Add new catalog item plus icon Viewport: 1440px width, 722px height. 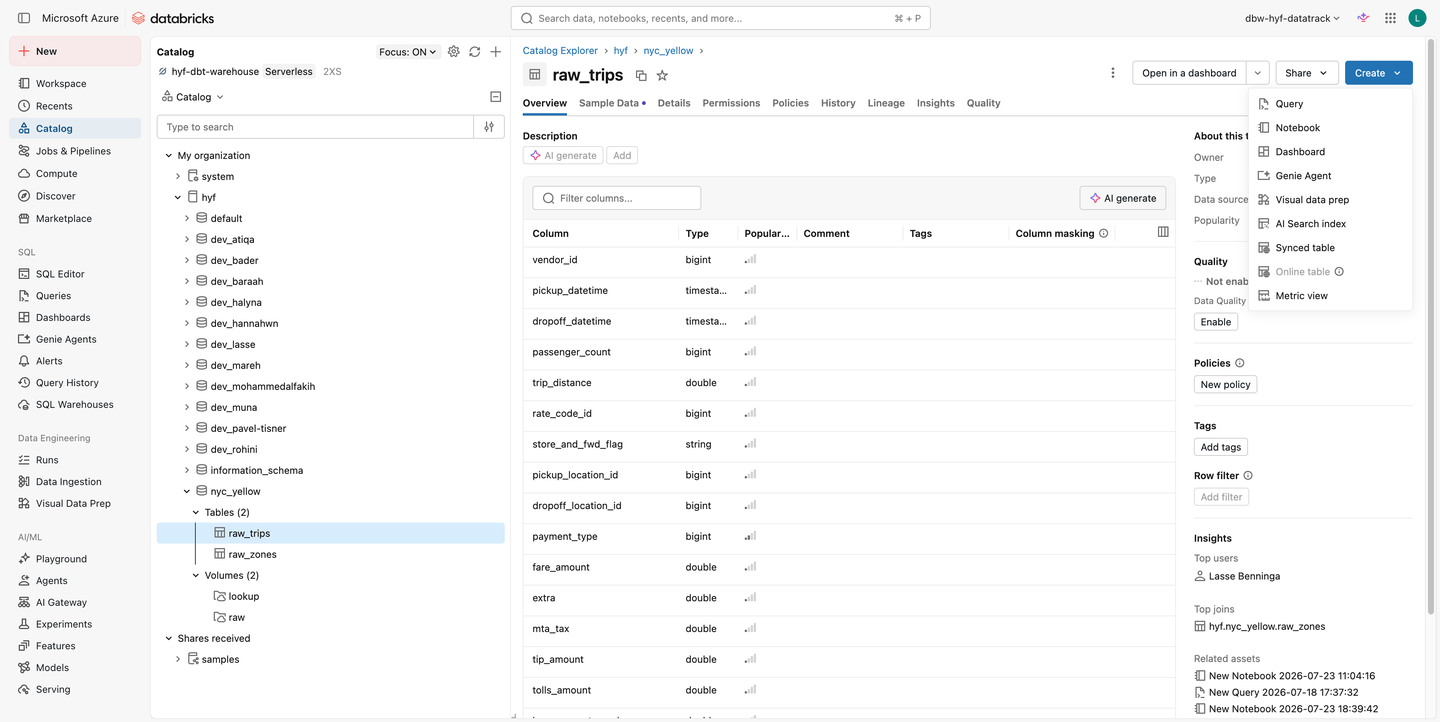496,52
